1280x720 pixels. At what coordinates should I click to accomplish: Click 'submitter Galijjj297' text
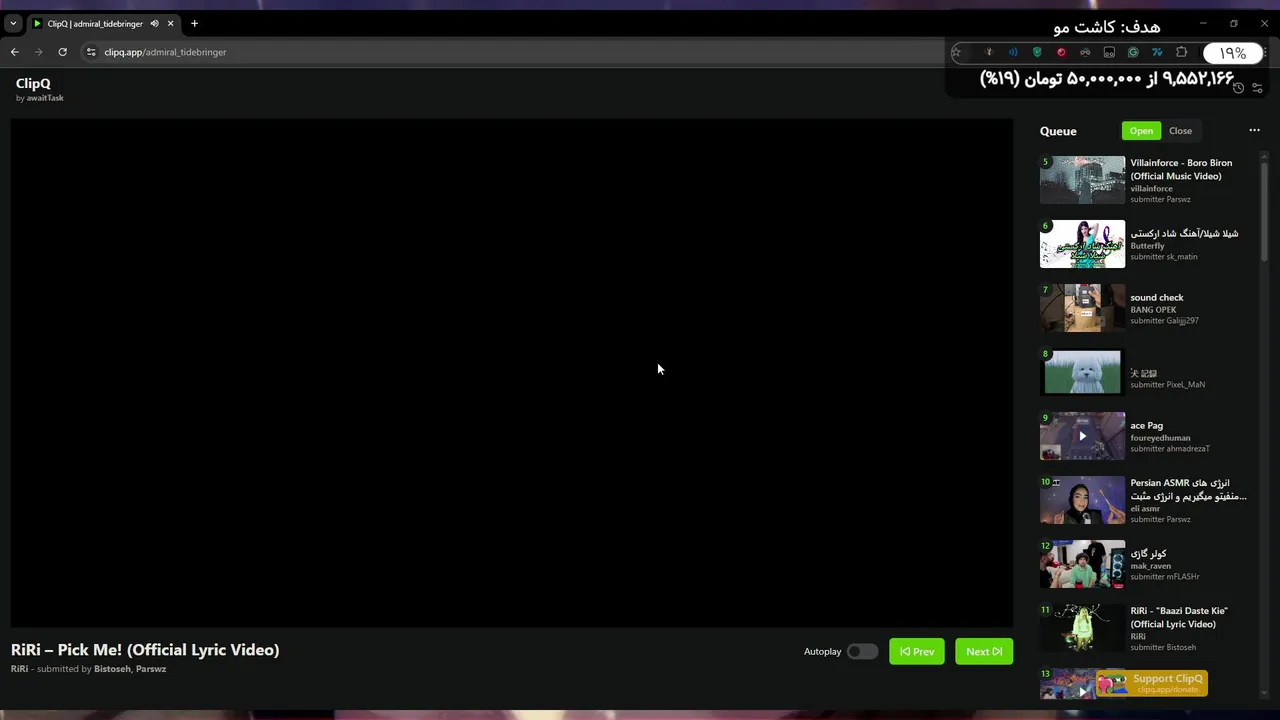pyautogui.click(x=1165, y=321)
